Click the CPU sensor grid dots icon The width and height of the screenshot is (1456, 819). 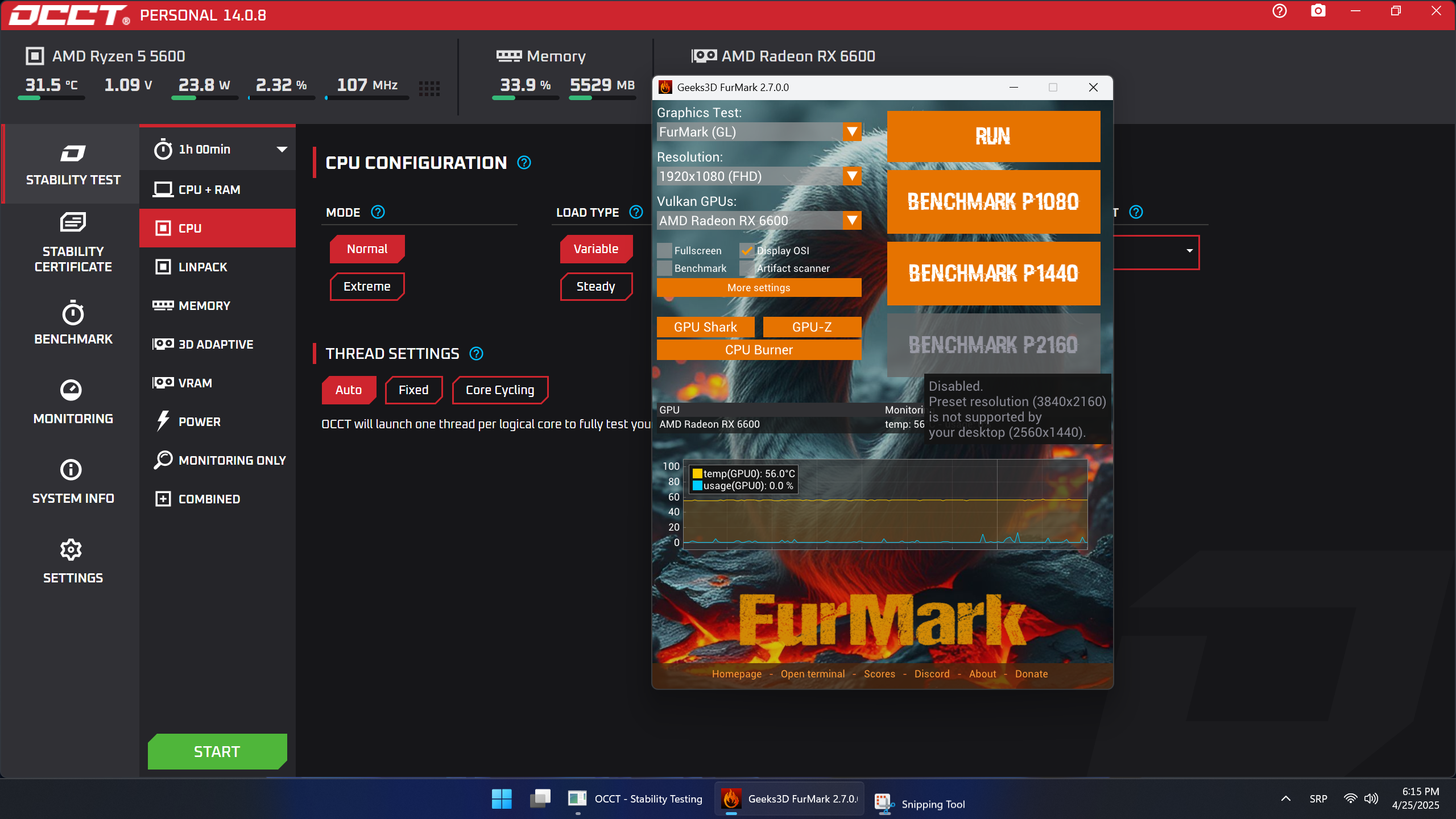(429, 88)
